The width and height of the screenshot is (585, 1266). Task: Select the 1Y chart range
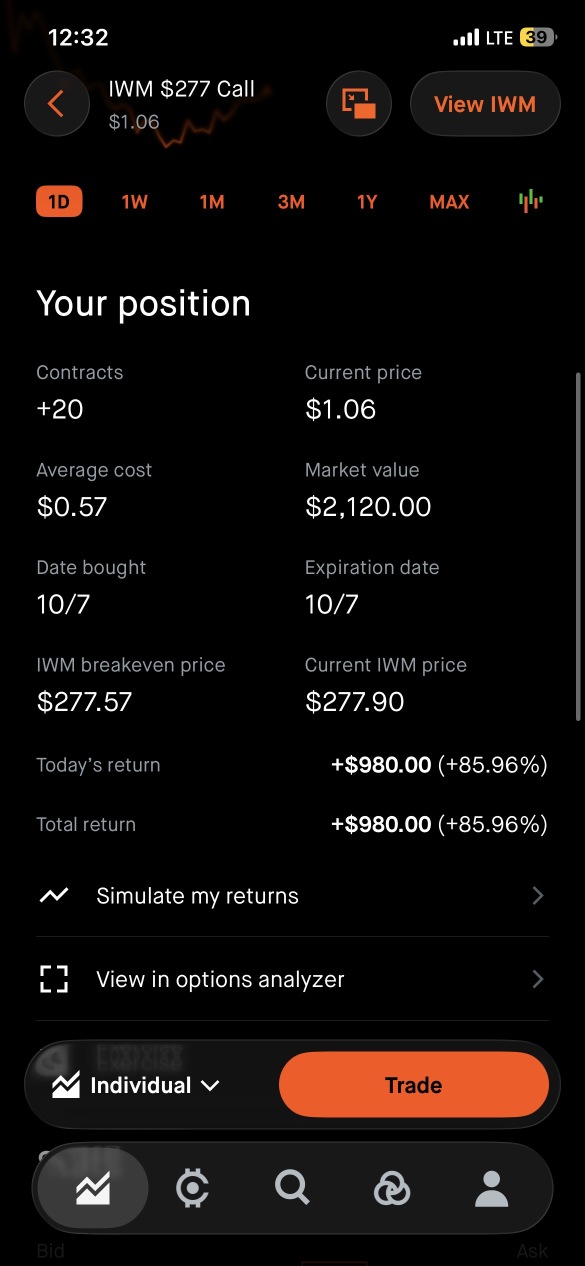pyautogui.click(x=367, y=202)
